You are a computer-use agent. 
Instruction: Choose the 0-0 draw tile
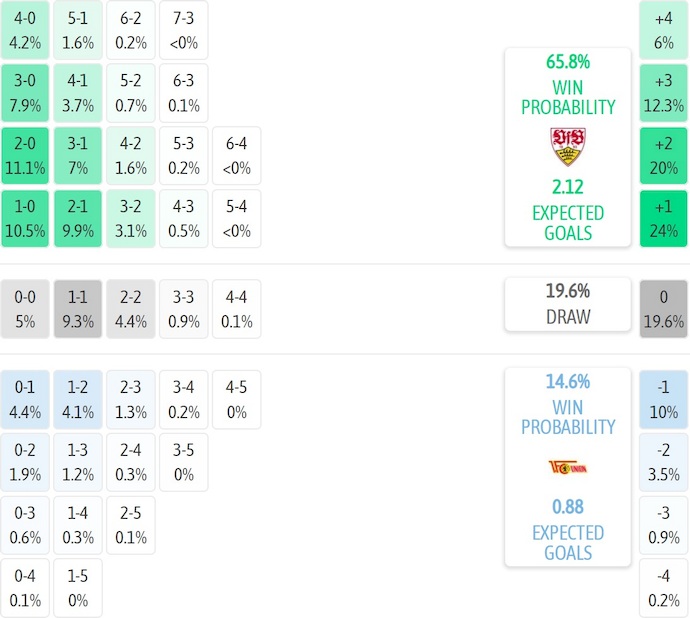(26, 309)
